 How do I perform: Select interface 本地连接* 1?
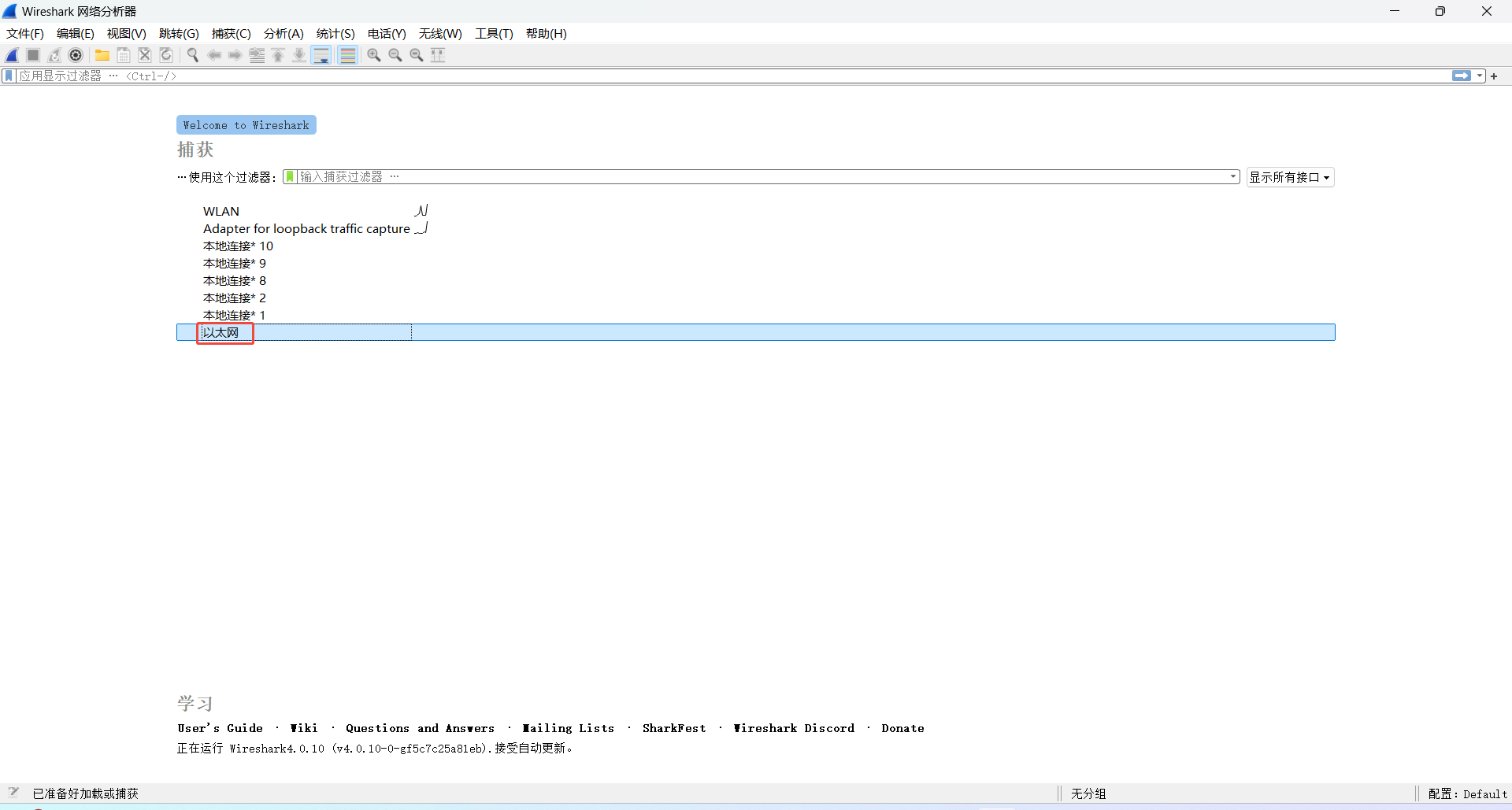235,315
